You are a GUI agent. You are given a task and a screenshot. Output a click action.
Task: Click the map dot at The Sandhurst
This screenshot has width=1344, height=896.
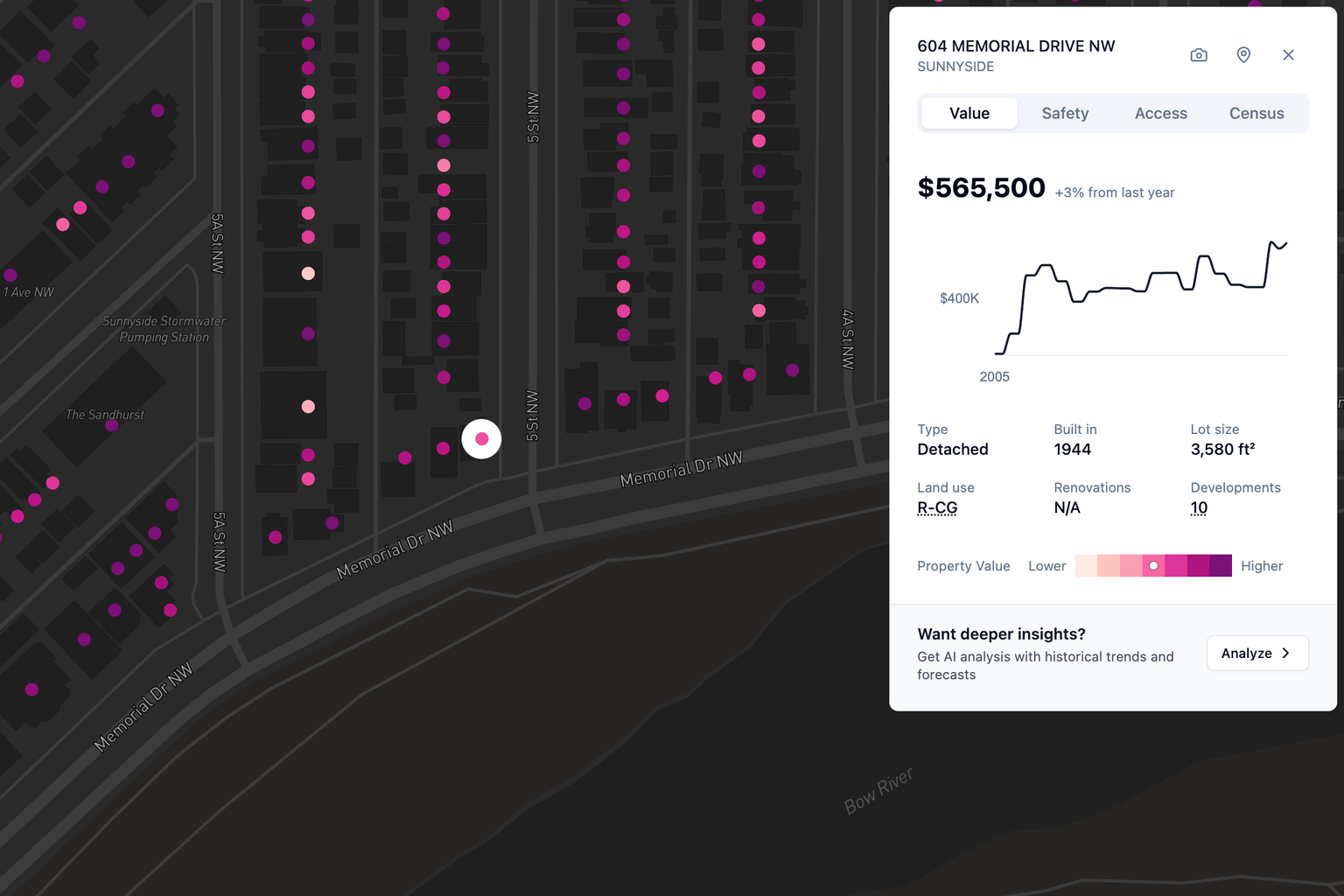pos(112,426)
